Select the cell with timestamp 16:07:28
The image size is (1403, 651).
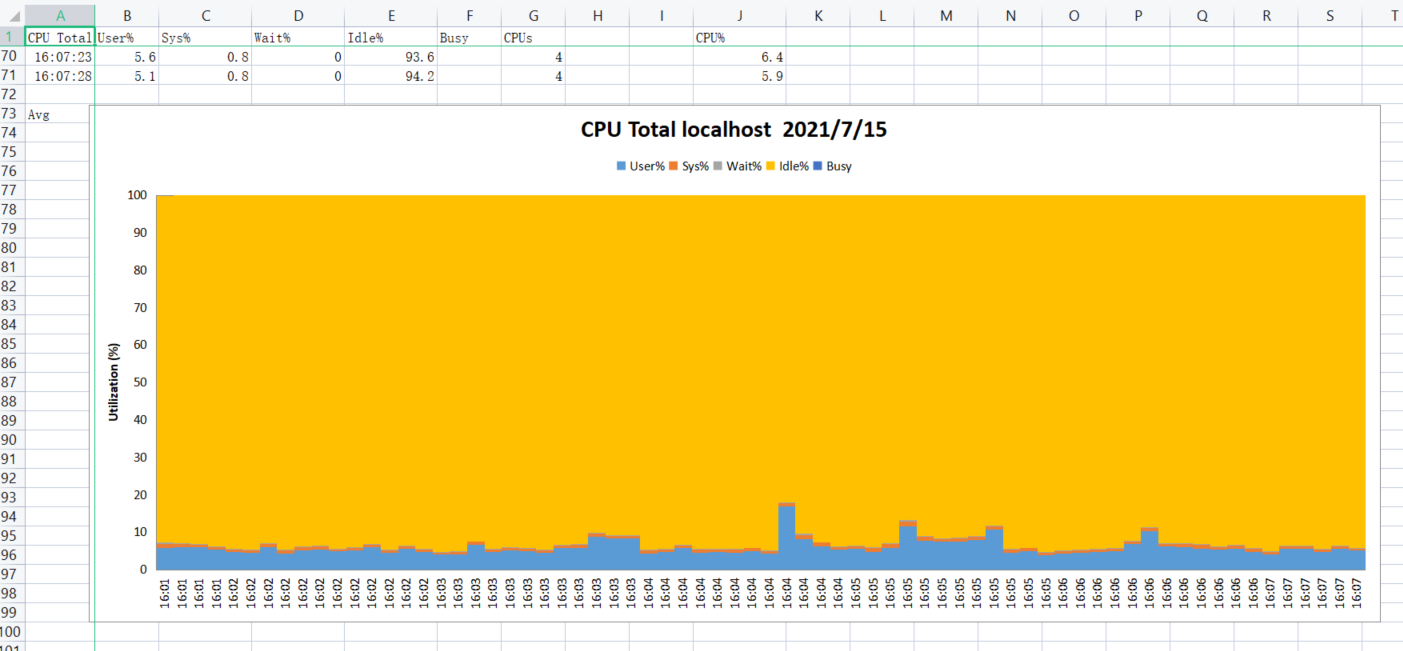click(60, 76)
